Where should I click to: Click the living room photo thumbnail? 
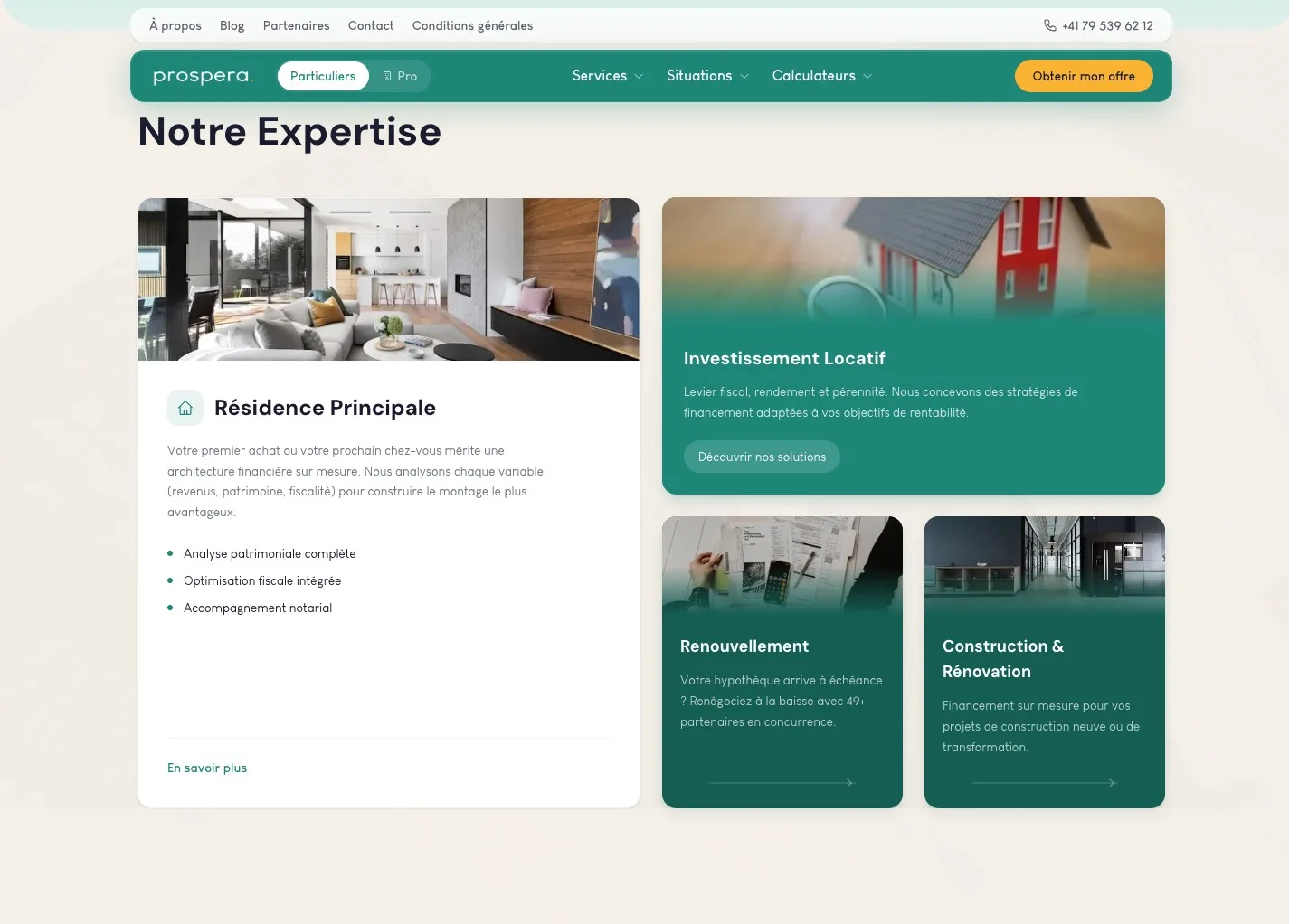[389, 279]
